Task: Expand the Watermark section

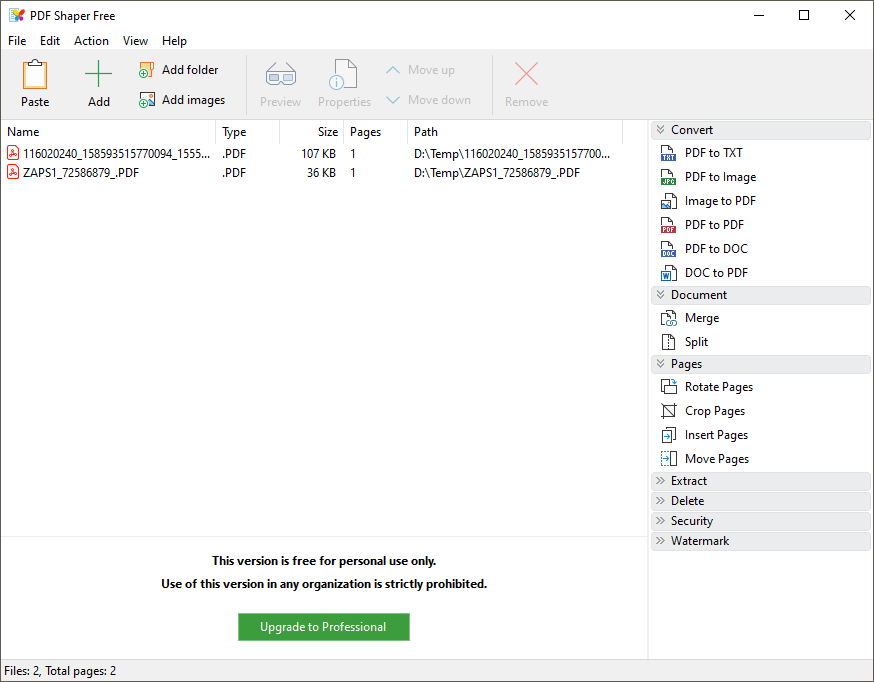Action: 661,540
